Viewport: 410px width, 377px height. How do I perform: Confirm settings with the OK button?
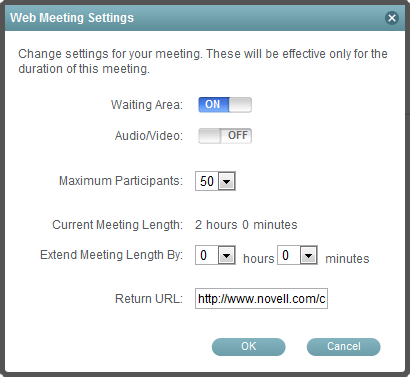click(249, 347)
